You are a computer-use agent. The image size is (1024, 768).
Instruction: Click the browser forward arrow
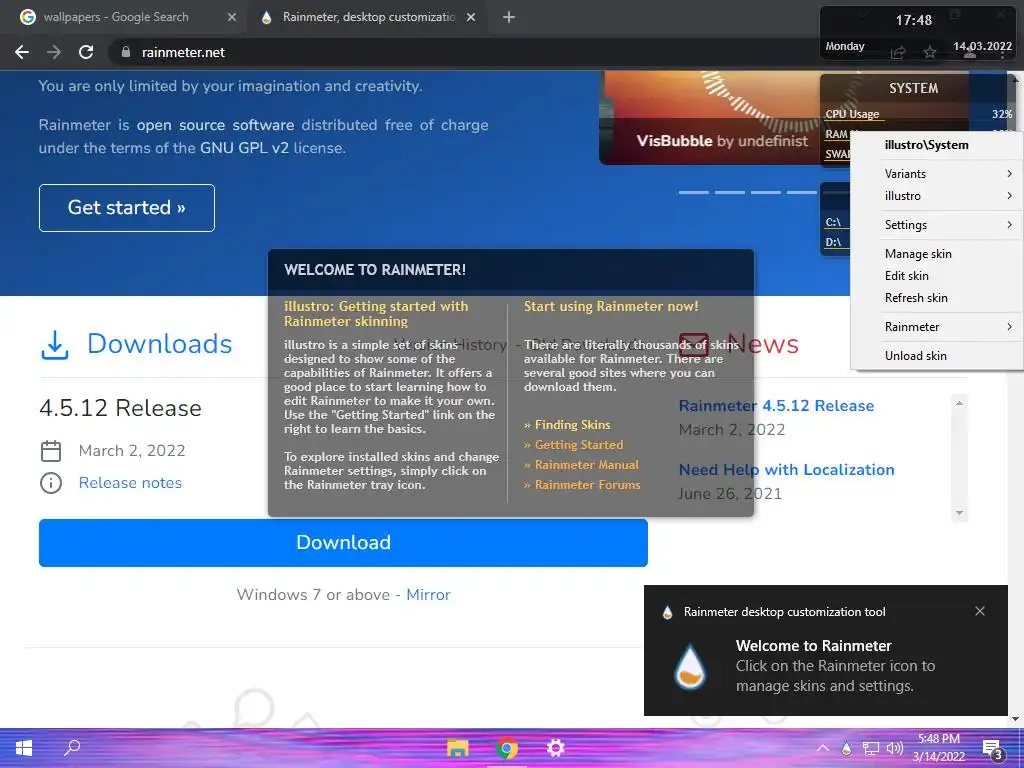point(54,52)
